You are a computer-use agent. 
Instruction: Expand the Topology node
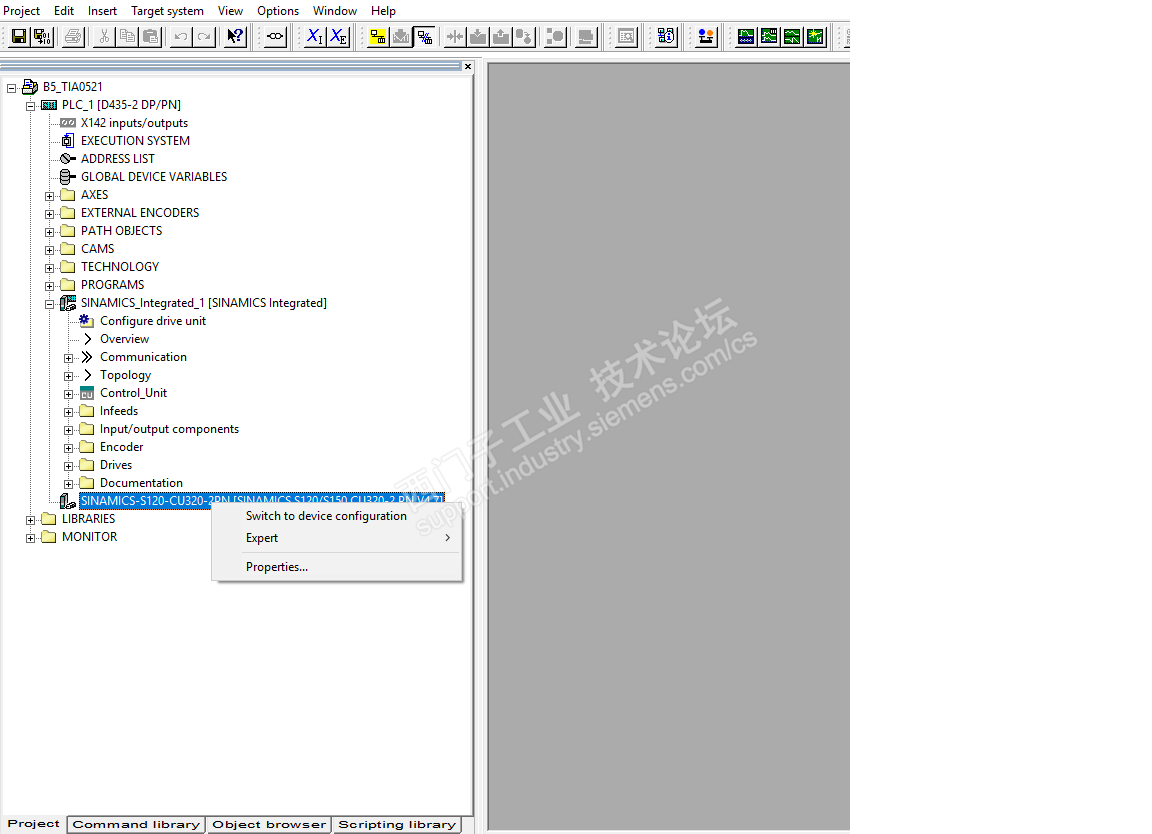pos(68,376)
